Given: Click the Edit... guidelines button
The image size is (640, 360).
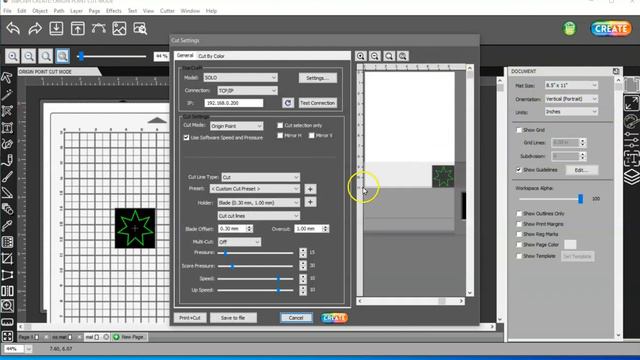Looking at the screenshot, I should (x=582, y=170).
